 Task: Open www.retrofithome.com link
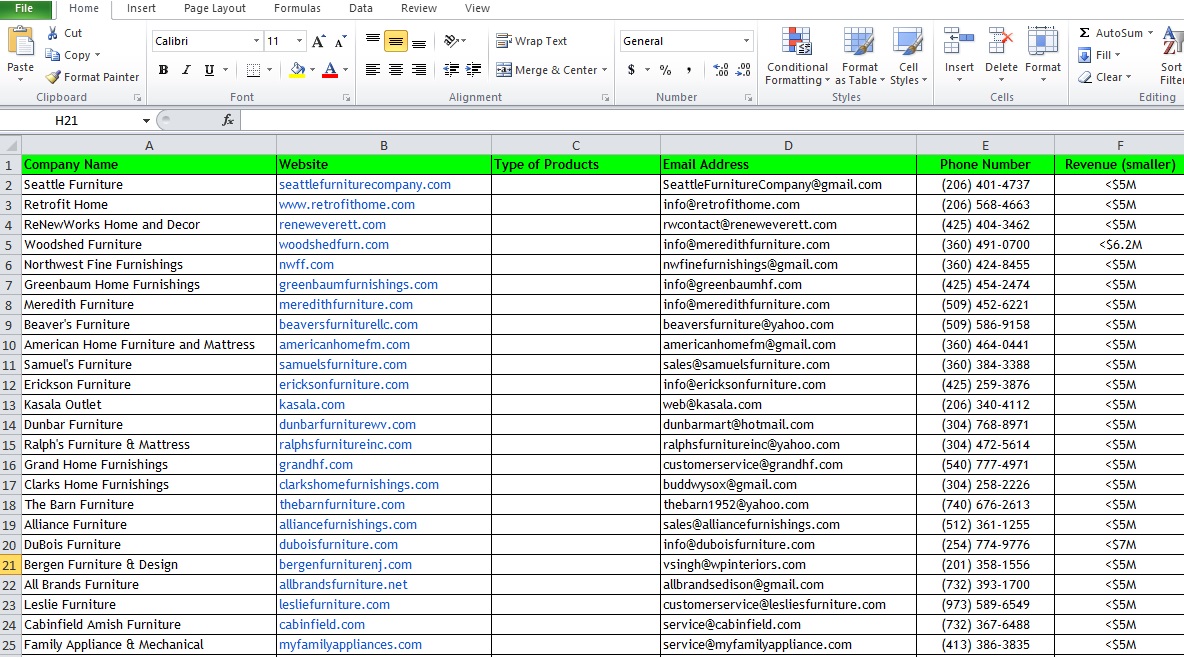347,205
